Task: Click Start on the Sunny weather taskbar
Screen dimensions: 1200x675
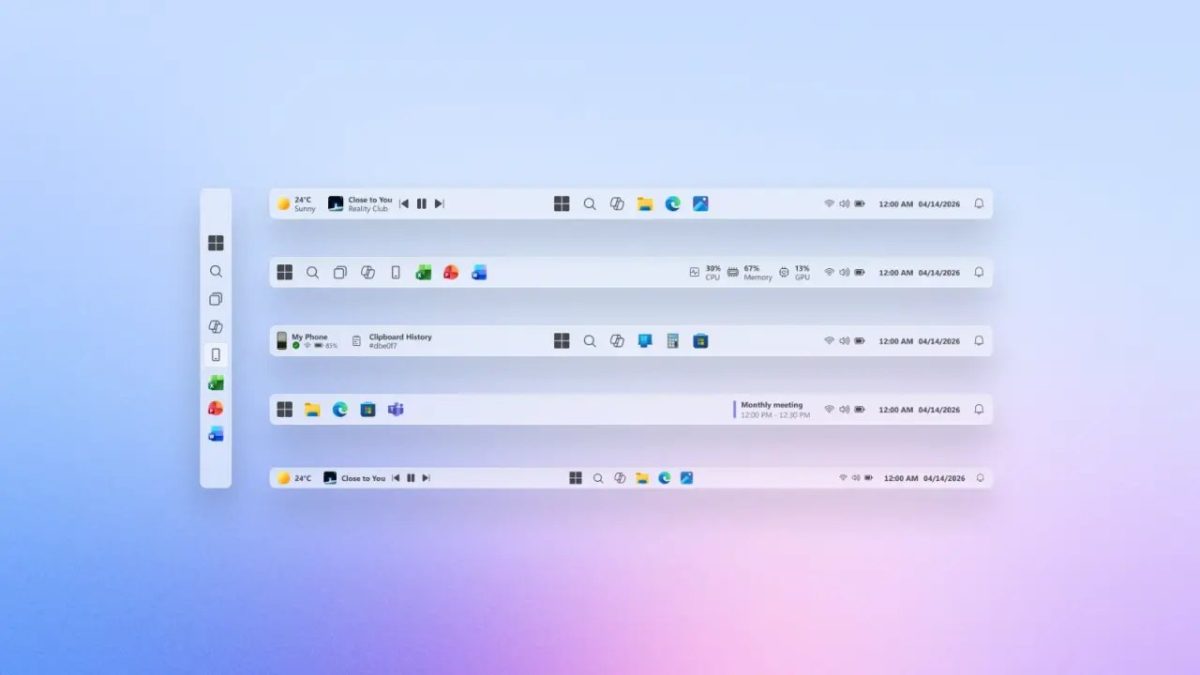Action: tap(562, 204)
